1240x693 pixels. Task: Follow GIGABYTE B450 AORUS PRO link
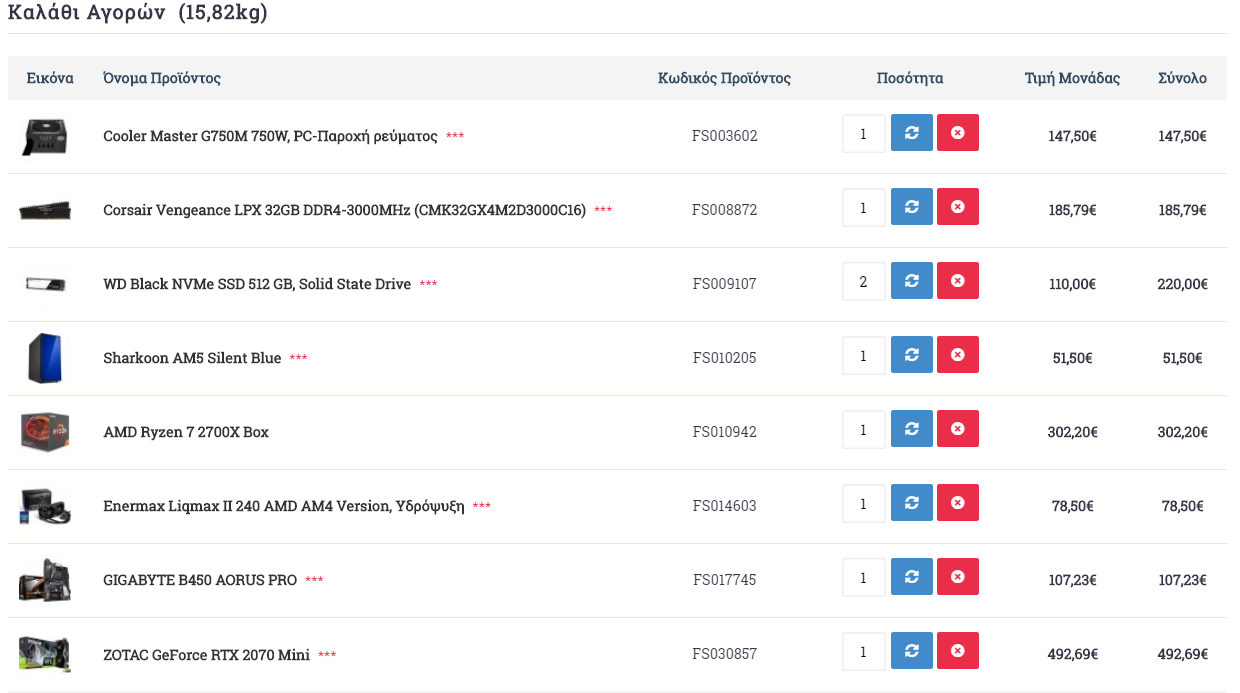pos(200,580)
